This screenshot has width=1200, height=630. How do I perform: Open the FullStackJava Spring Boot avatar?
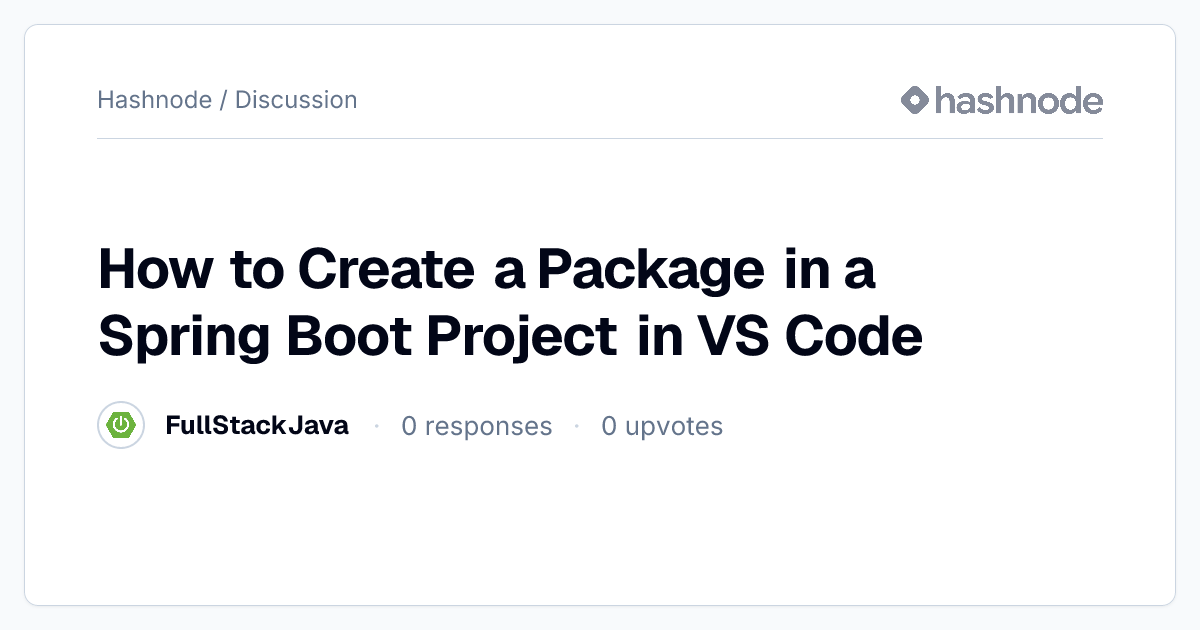pos(121,426)
